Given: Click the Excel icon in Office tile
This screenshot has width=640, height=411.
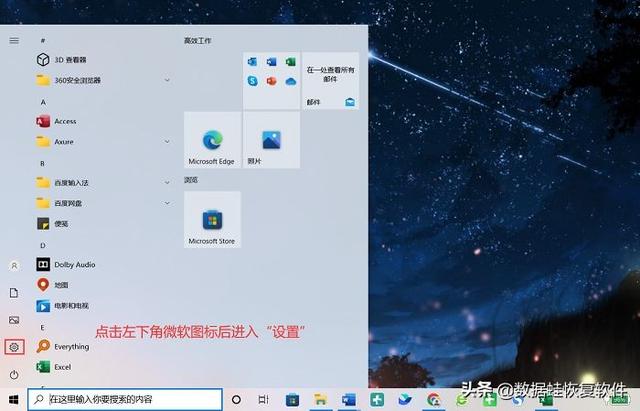Looking at the screenshot, I should point(291,62).
